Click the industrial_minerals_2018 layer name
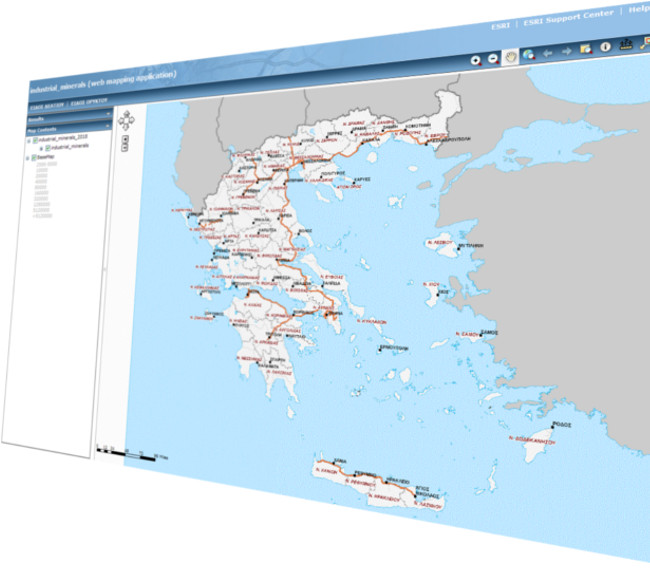Viewport: 650px width, 568px height. [x=63, y=138]
